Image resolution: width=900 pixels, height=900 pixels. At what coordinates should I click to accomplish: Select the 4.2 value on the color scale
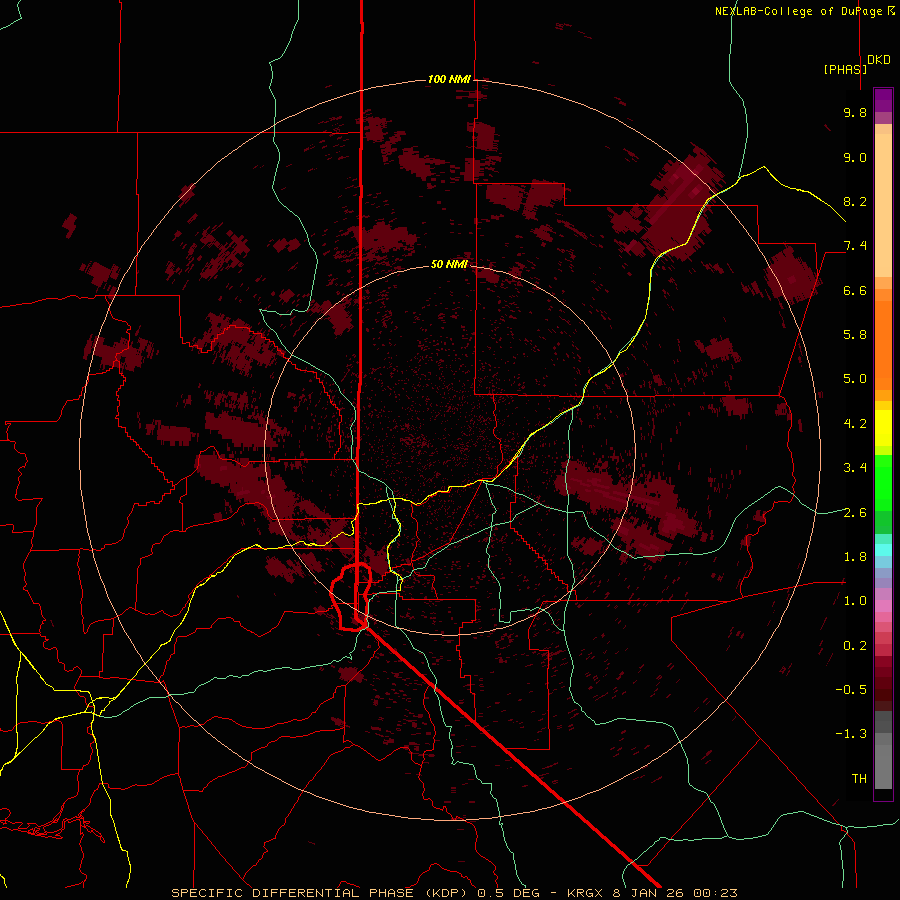tap(855, 424)
